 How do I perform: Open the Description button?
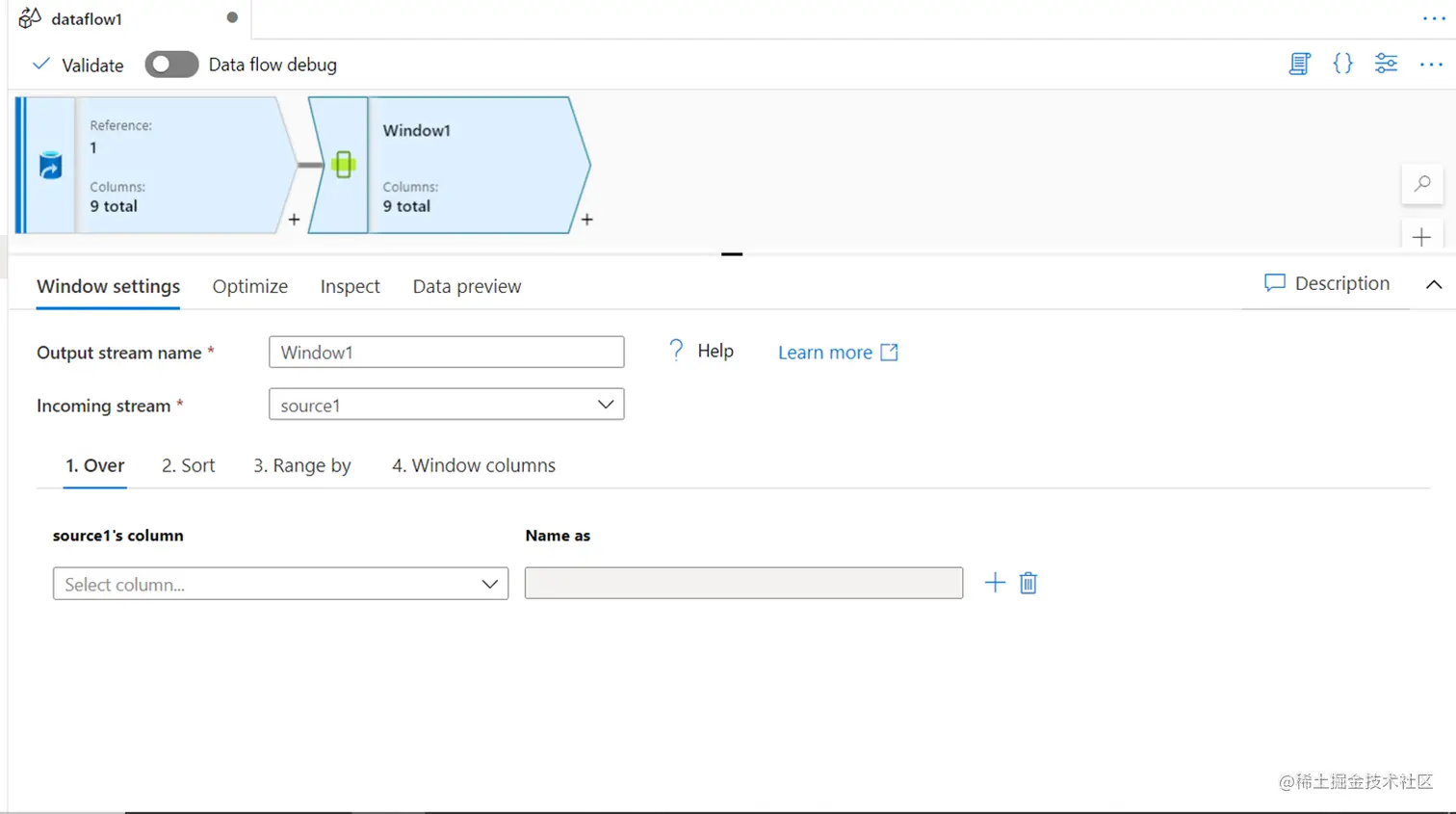pyautogui.click(x=1327, y=283)
